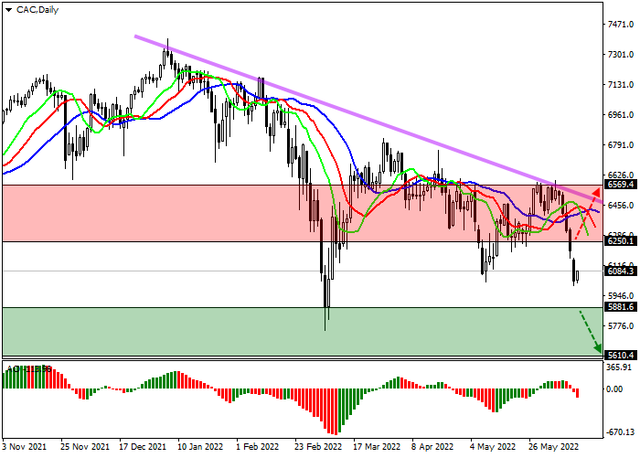Select the 6456.0 price axis label
This screenshot has width=640, height=457.
pos(620,205)
